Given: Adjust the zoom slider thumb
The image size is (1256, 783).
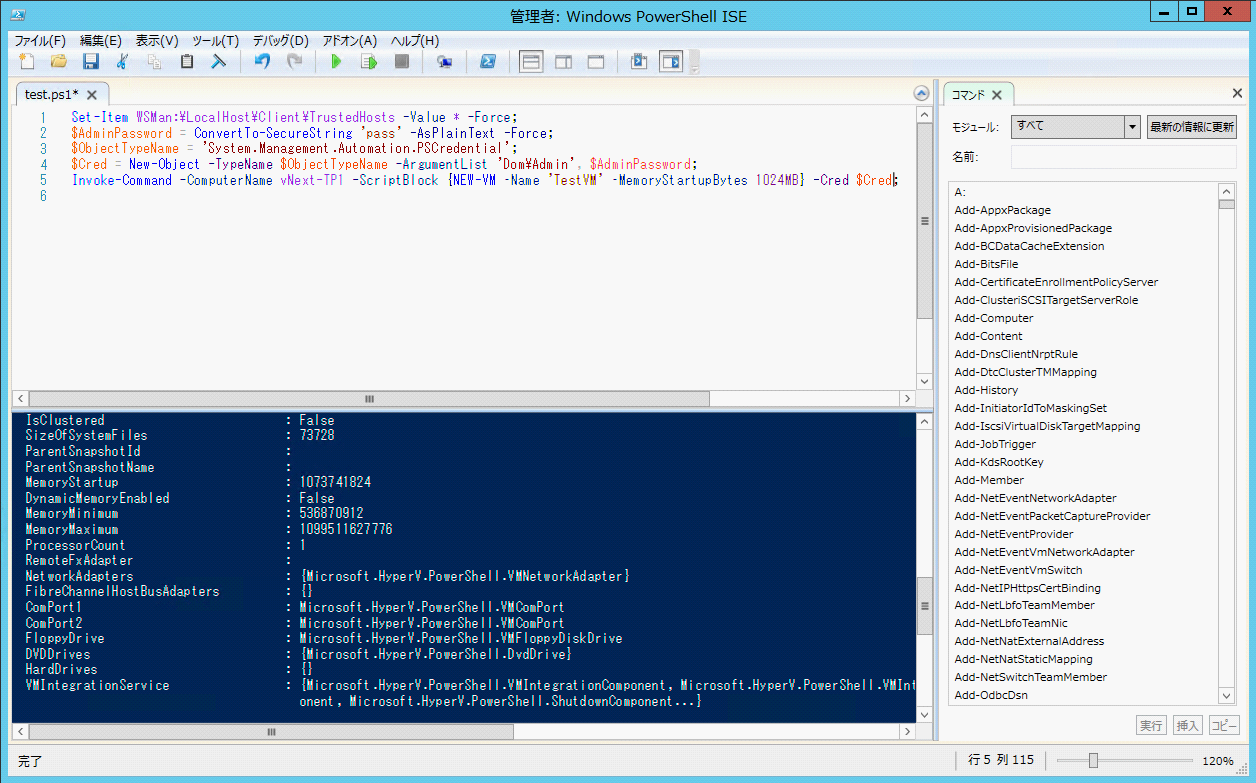Looking at the screenshot, I should tap(1093, 760).
